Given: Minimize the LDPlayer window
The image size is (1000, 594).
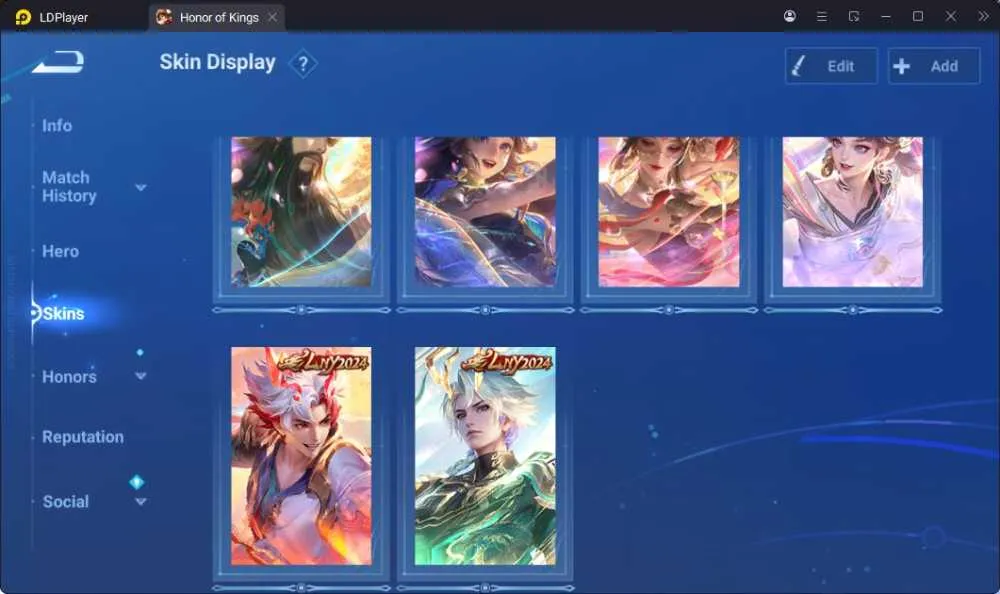Looking at the screenshot, I should click(886, 17).
